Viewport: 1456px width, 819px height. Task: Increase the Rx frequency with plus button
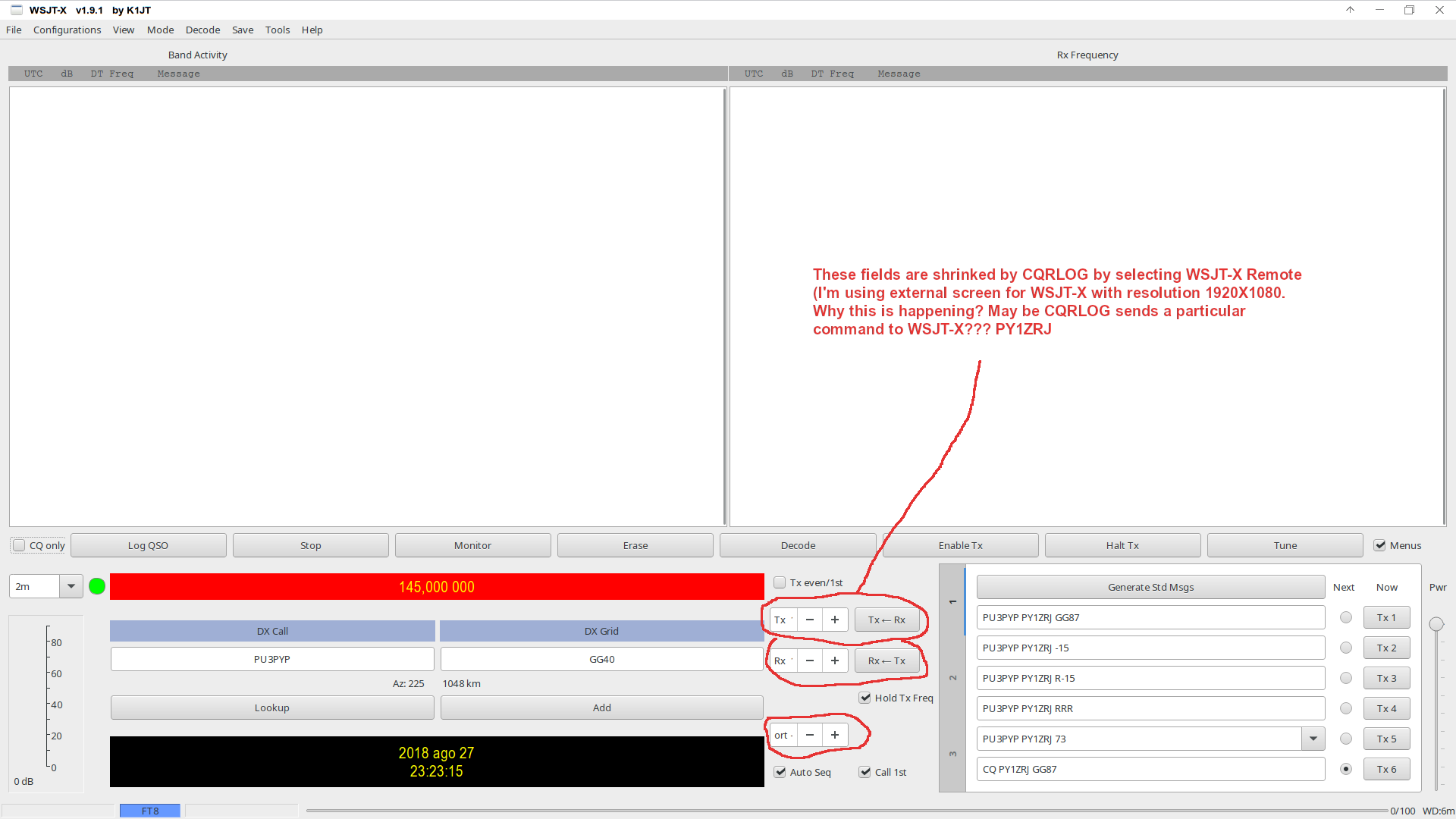[x=835, y=661]
